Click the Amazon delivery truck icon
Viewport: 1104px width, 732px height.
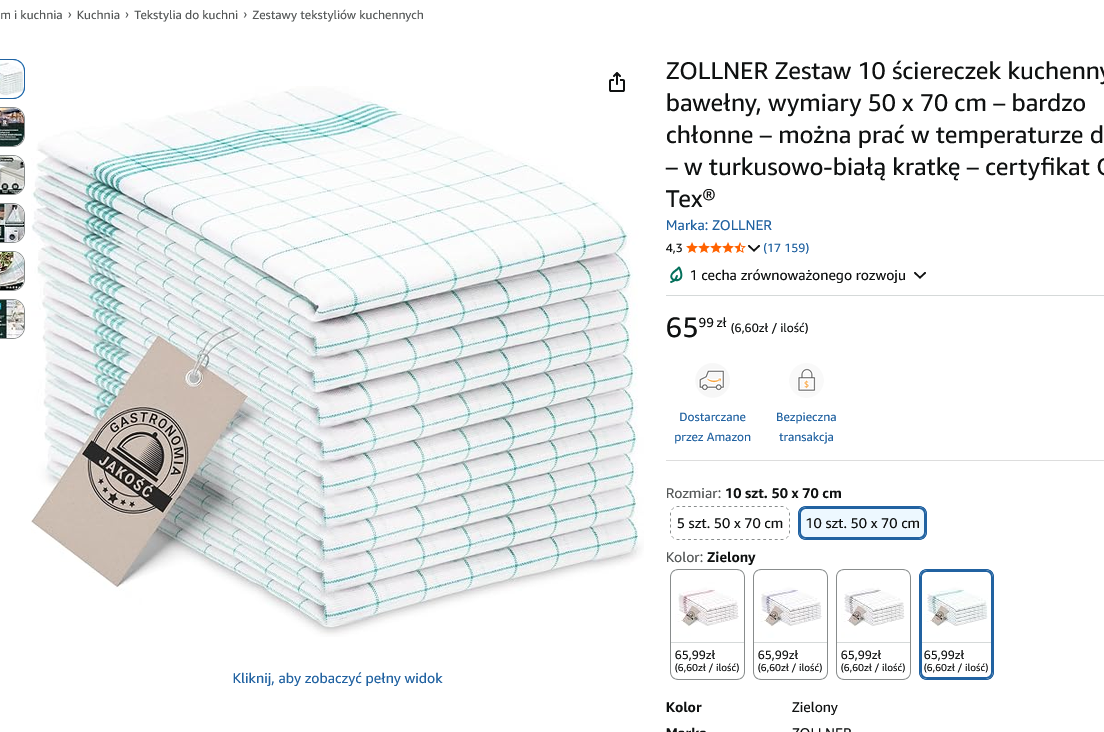click(711, 381)
